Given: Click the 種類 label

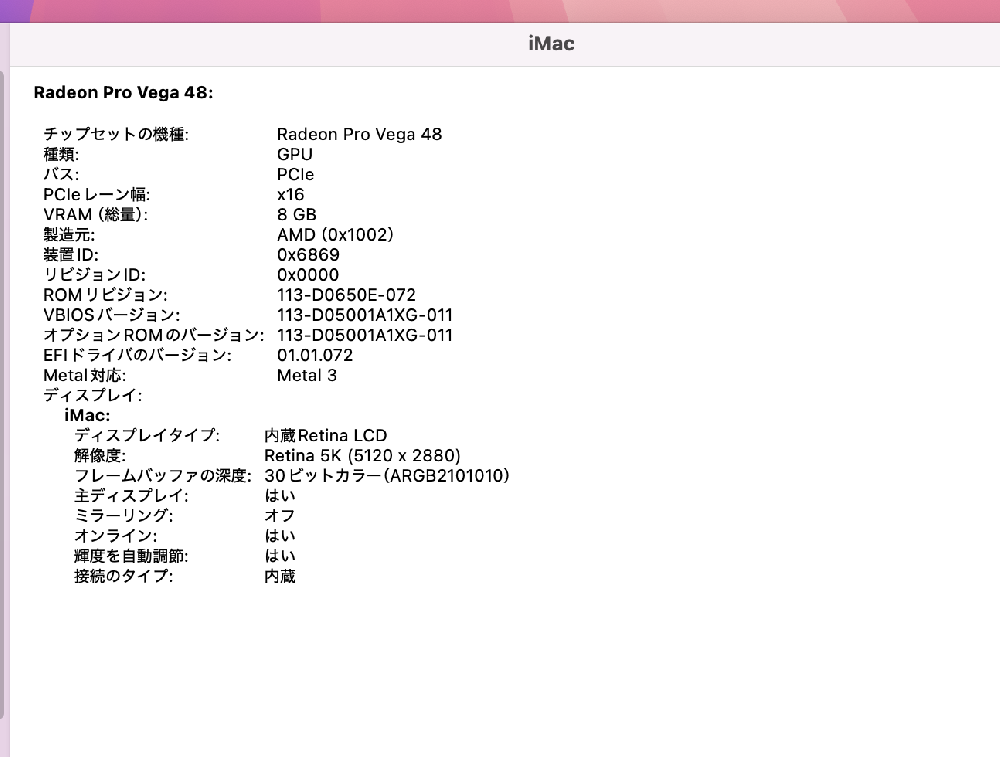Looking at the screenshot, I should point(61,154).
